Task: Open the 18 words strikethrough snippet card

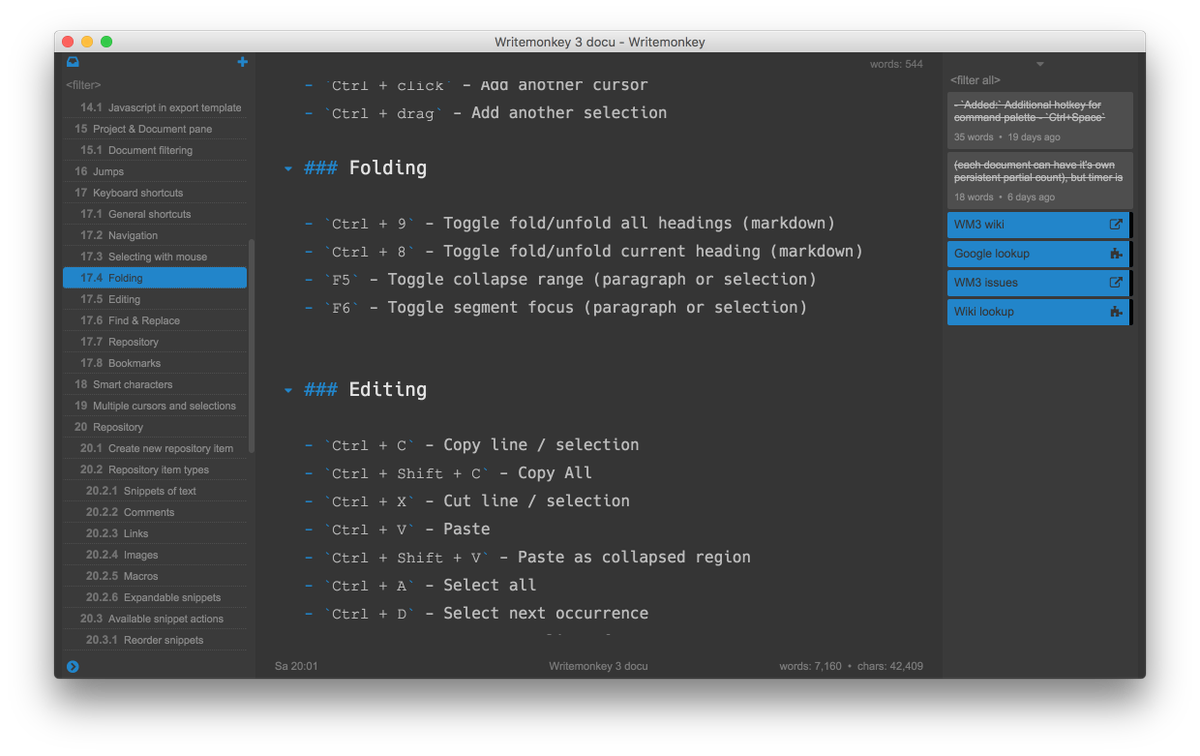Action: (1040, 180)
